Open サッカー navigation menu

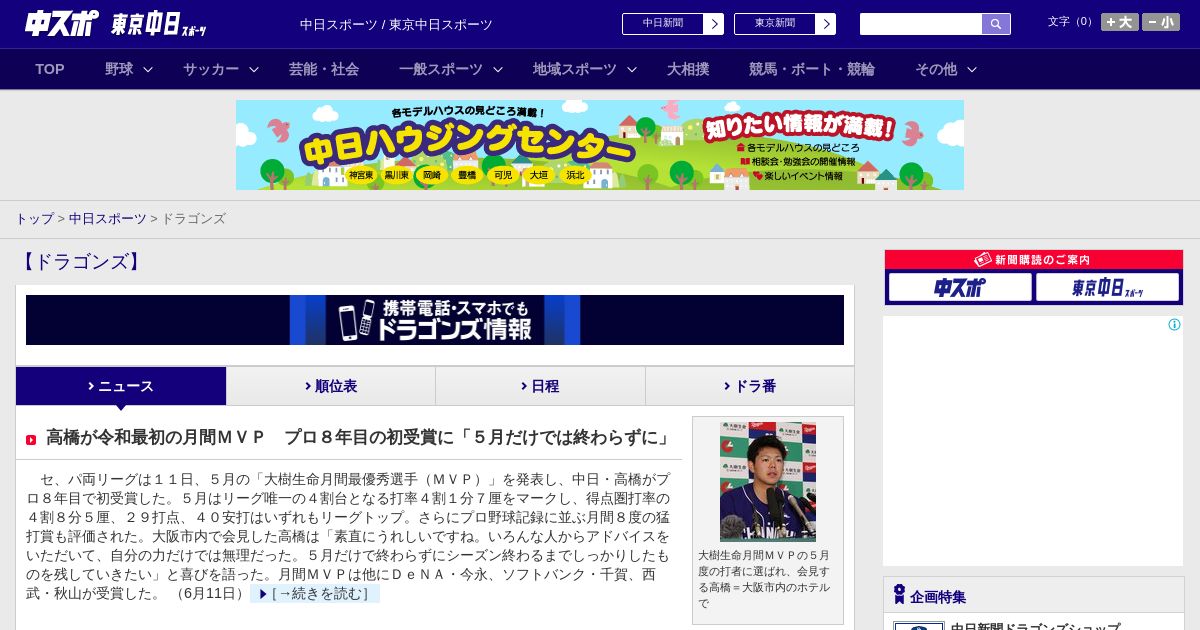[x=211, y=69]
